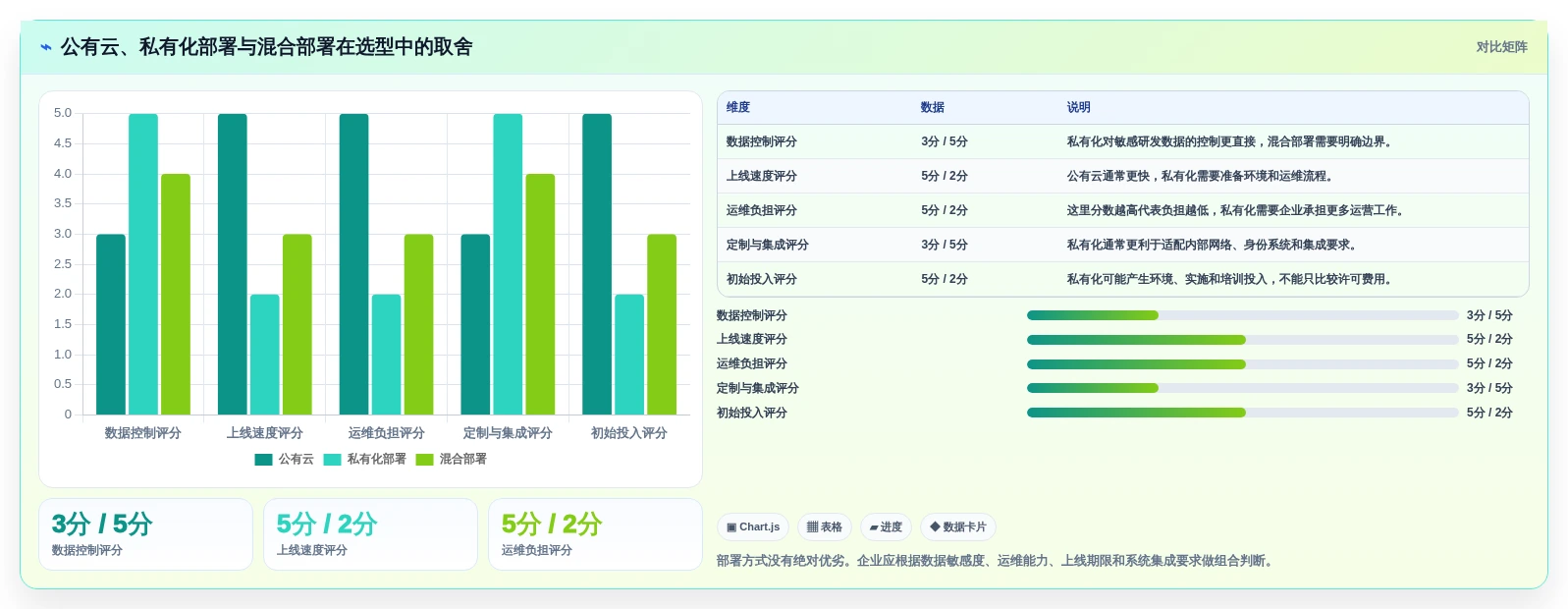This screenshot has height=609, width=1568.
Task: Click the 公有云 bar for 数据控制评分 in the chart
Action: 111,324
